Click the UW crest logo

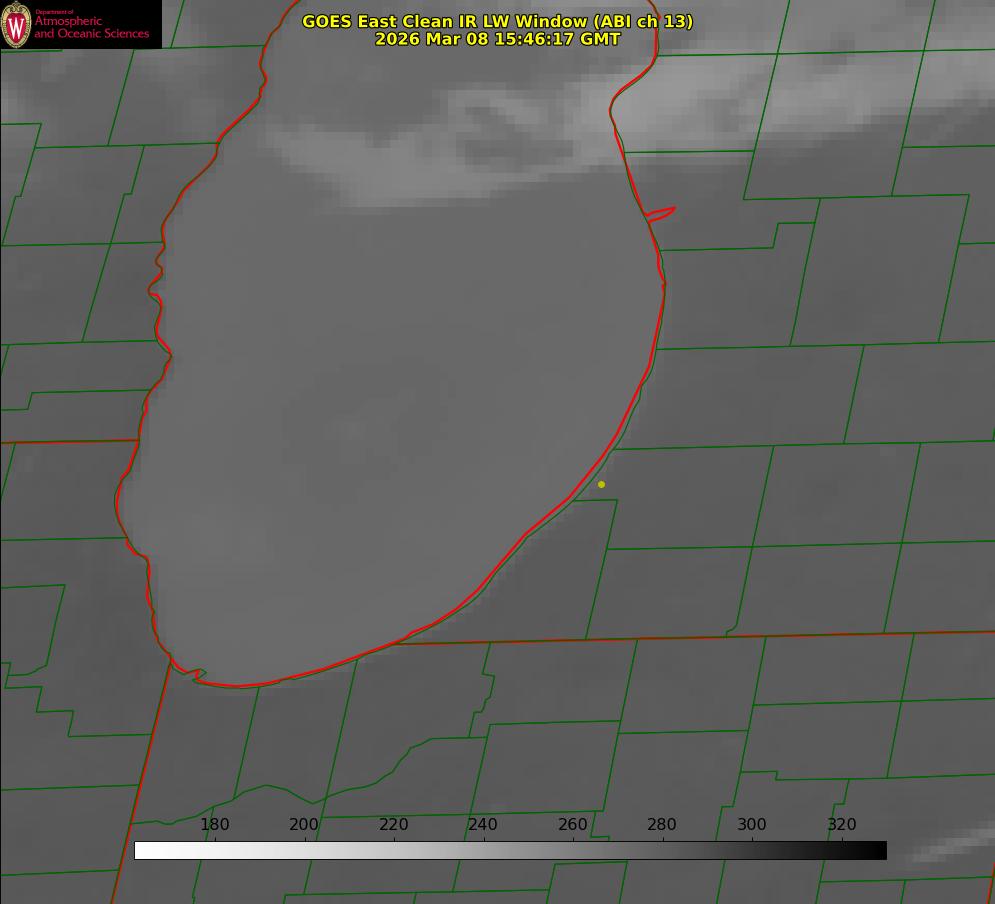coord(16,24)
